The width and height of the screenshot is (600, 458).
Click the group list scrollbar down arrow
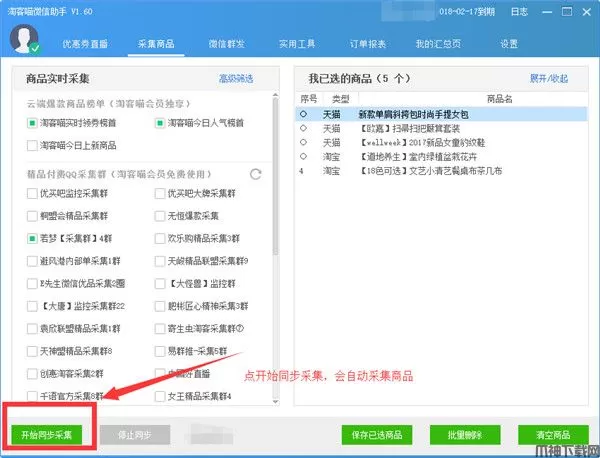(x=275, y=402)
